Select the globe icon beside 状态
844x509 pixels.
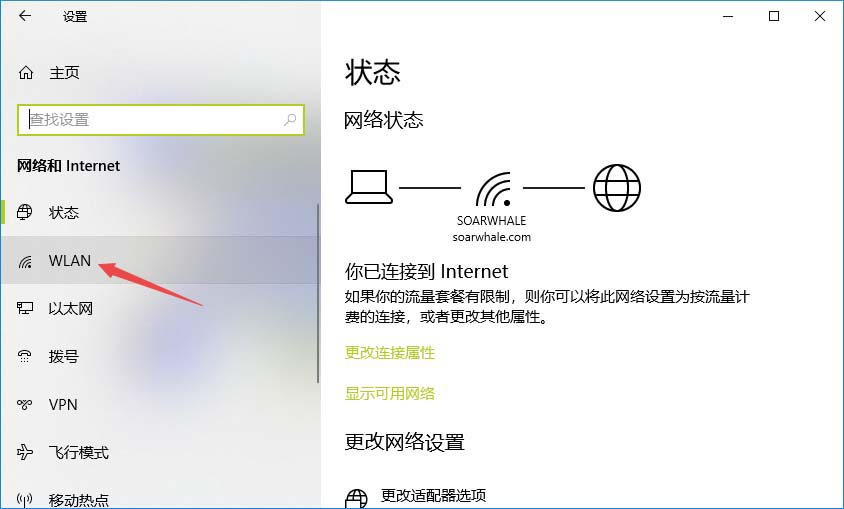[x=25, y=212]
